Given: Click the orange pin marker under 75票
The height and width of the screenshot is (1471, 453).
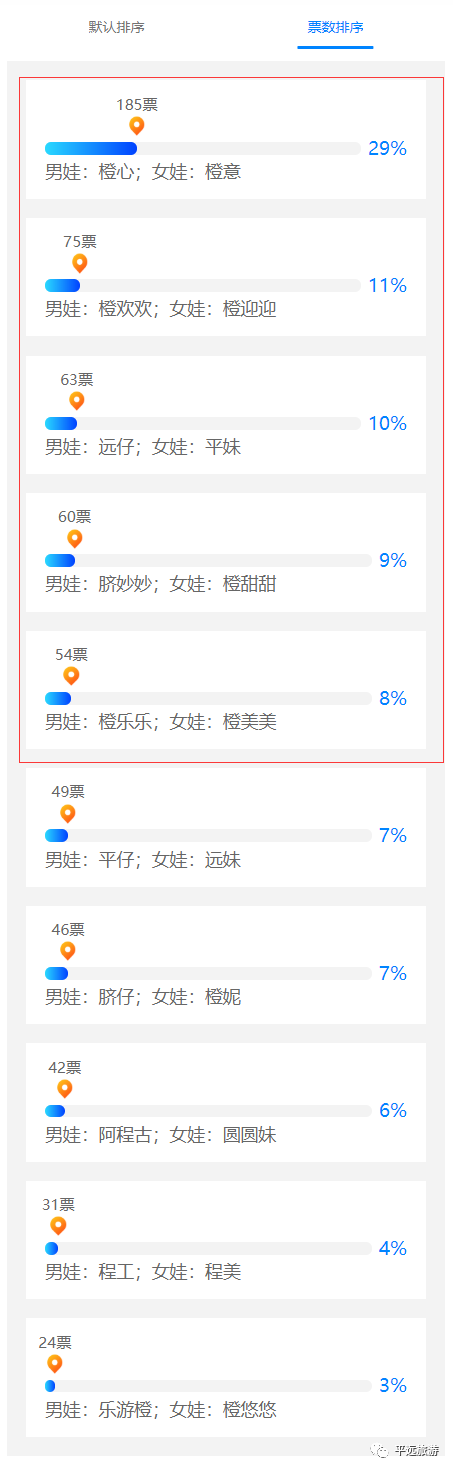Looking at the screenshot, I should pos(80,263).
